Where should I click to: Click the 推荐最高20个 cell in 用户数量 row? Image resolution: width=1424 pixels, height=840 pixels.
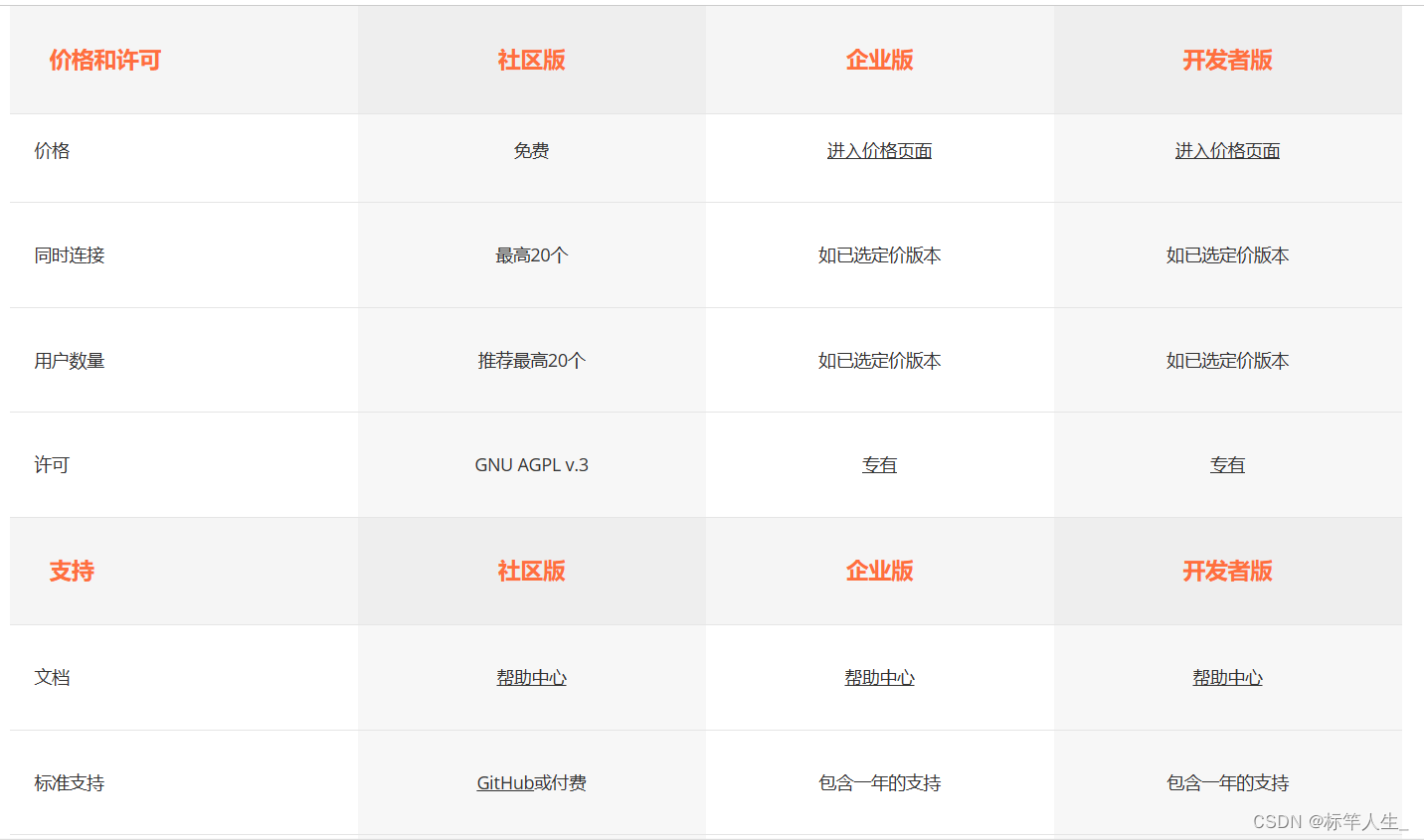pos(531,360)
